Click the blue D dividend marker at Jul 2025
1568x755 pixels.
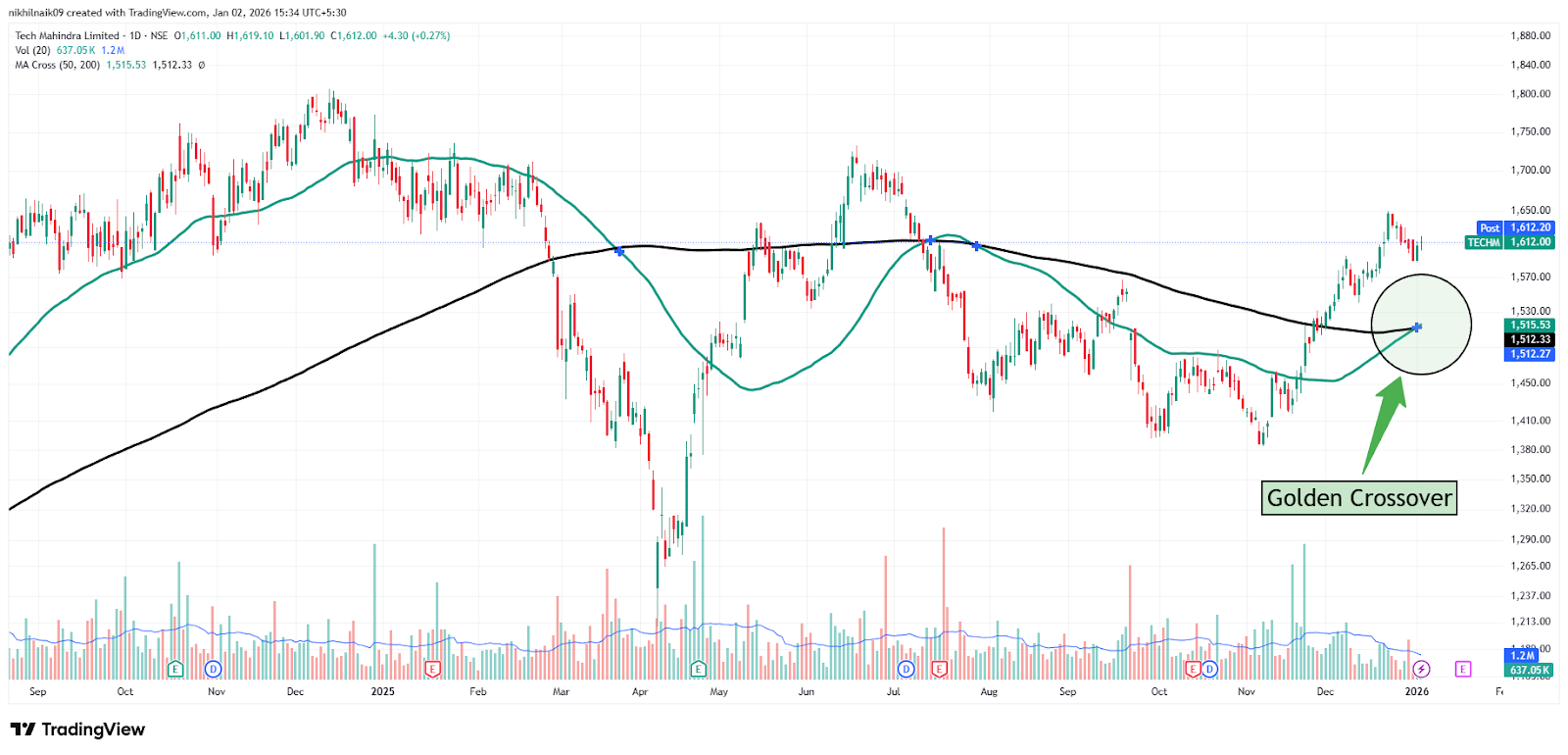(x=906, y=669)
